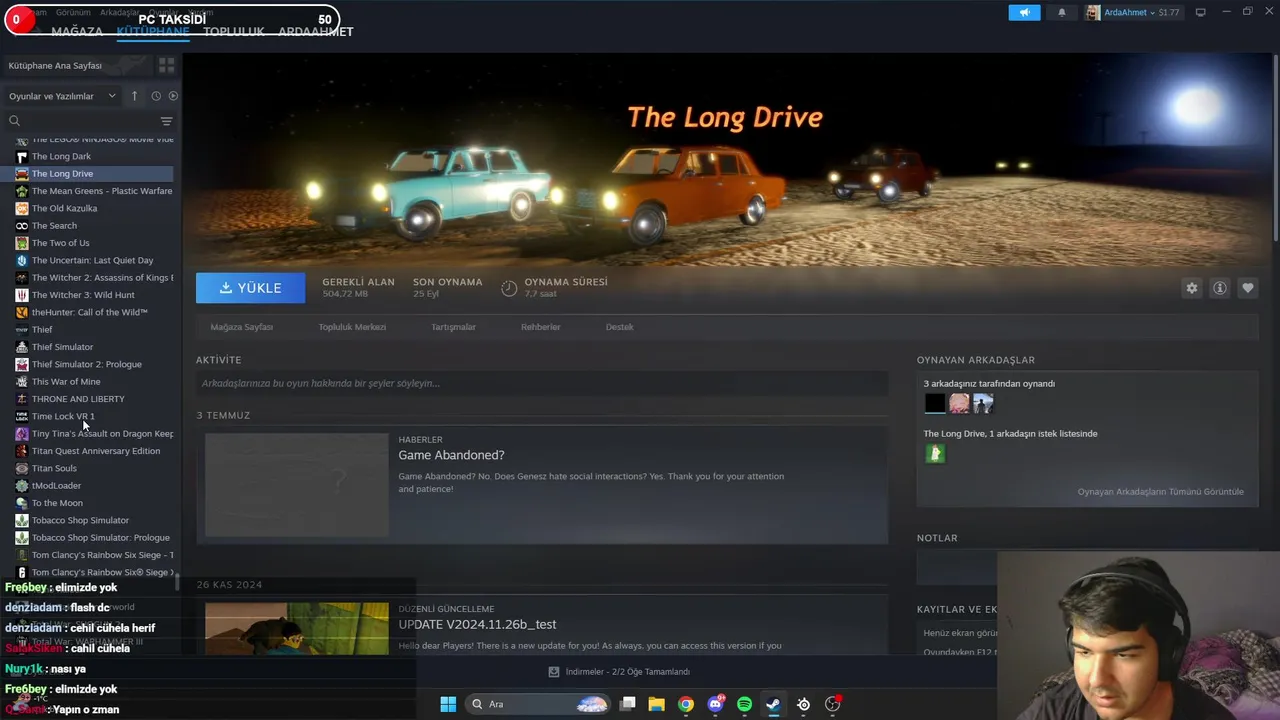Click the blue YÜKLE install button
The image size is (1280, 720).
click(x=251, y=288)
